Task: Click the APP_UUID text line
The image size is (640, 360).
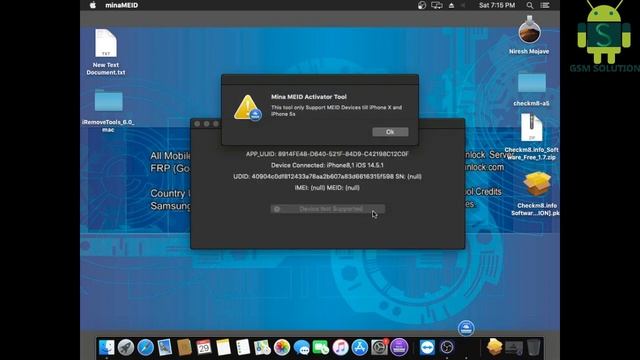Action: (327, 154)
